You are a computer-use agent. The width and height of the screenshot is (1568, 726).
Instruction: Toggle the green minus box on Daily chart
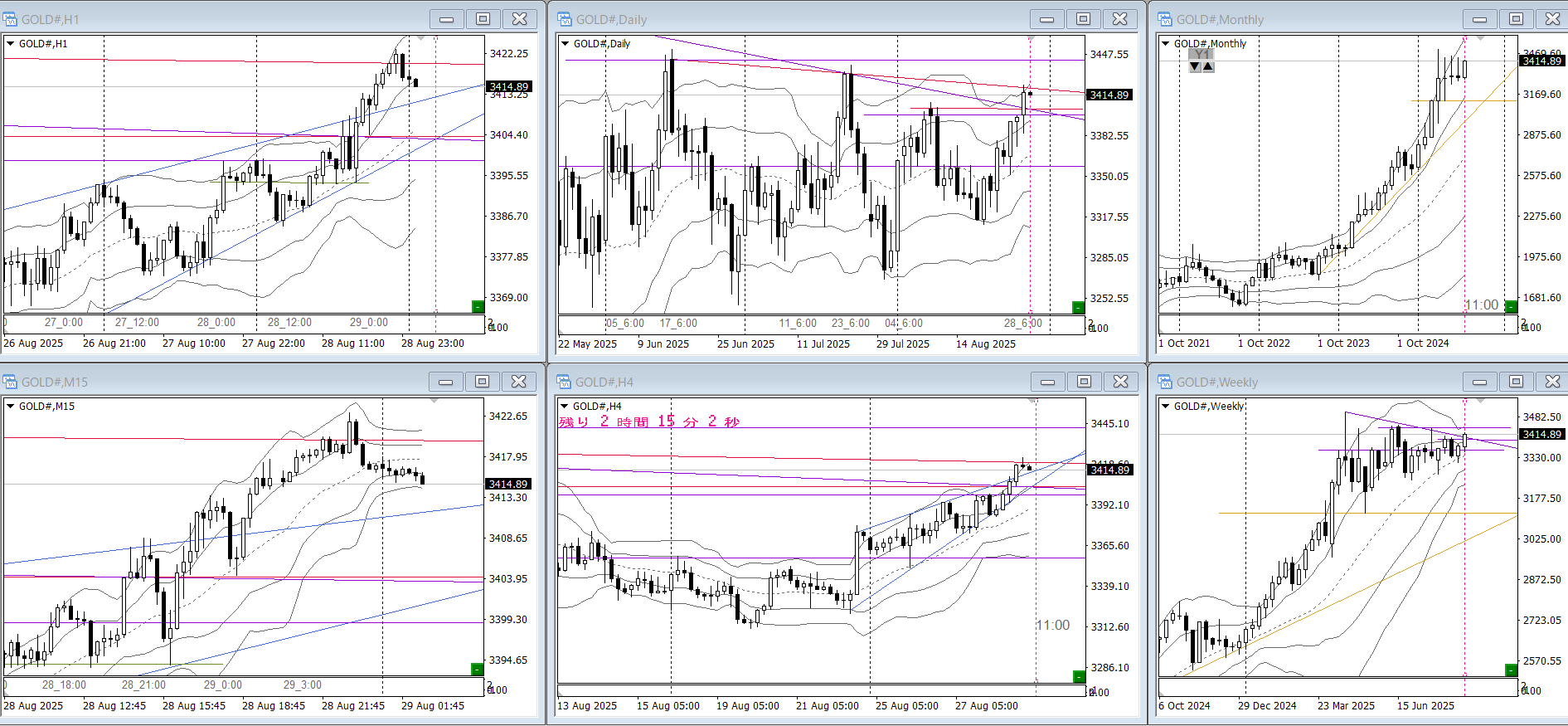tap(1078, 308)
